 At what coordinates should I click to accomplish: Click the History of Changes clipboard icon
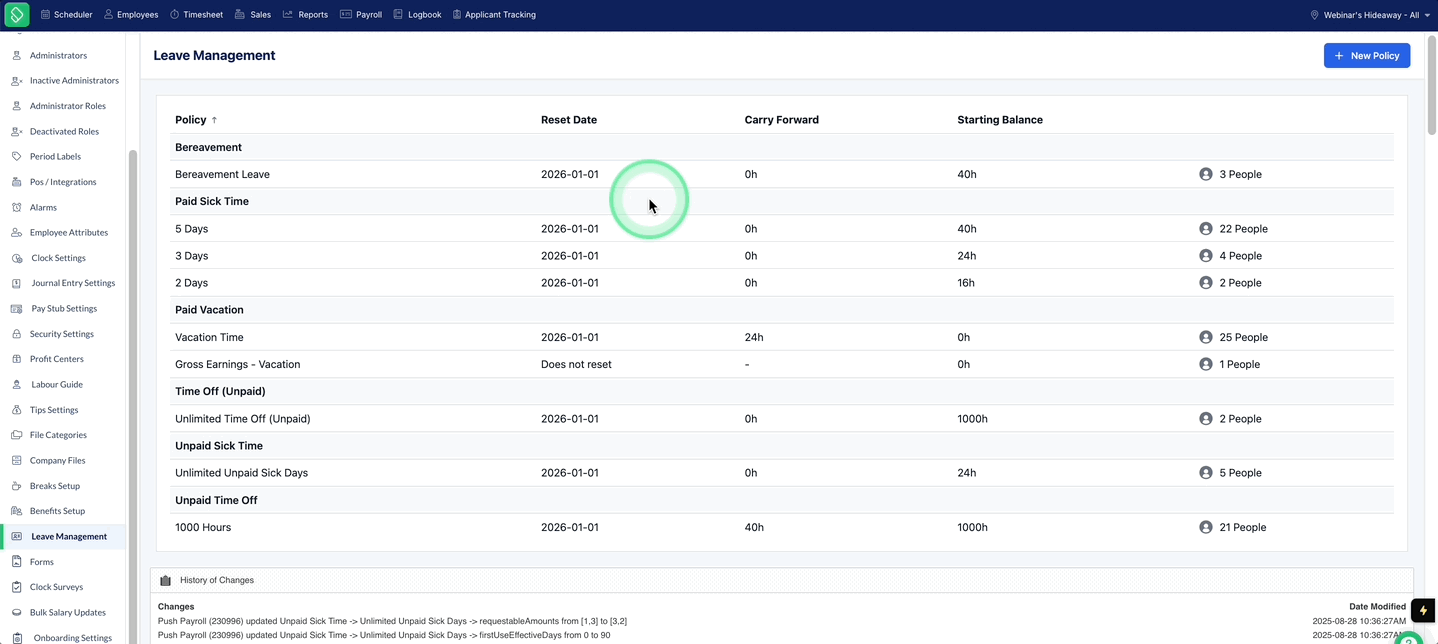[166, 580]
